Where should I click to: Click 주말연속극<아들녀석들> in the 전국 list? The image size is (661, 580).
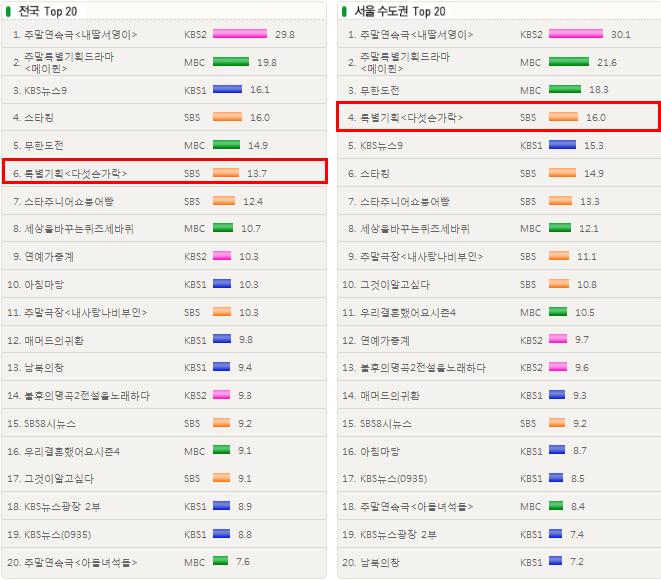(x=81, y=562)
